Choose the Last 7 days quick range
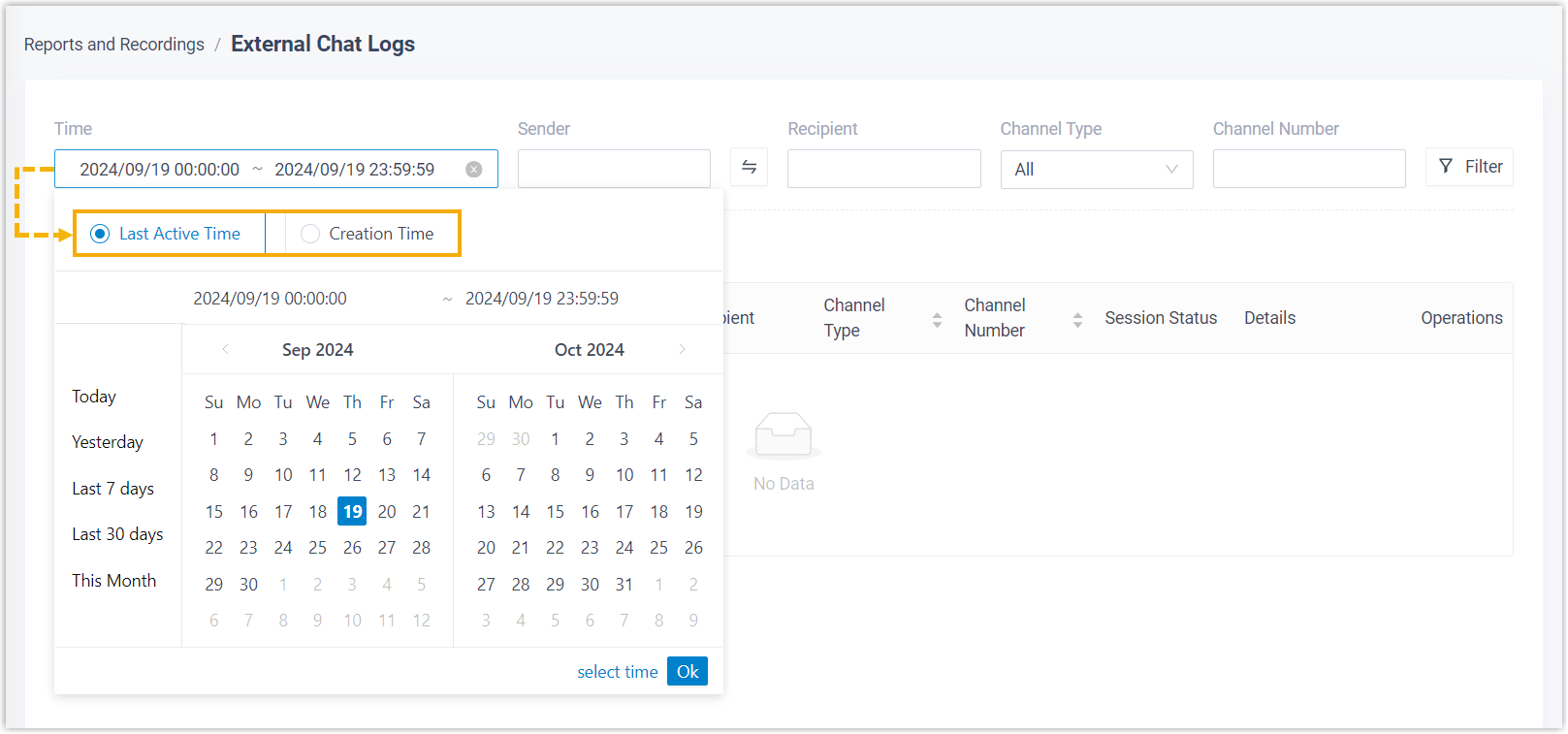Image resolution: width=1568 pixels, height=734 pixels. 112,489
